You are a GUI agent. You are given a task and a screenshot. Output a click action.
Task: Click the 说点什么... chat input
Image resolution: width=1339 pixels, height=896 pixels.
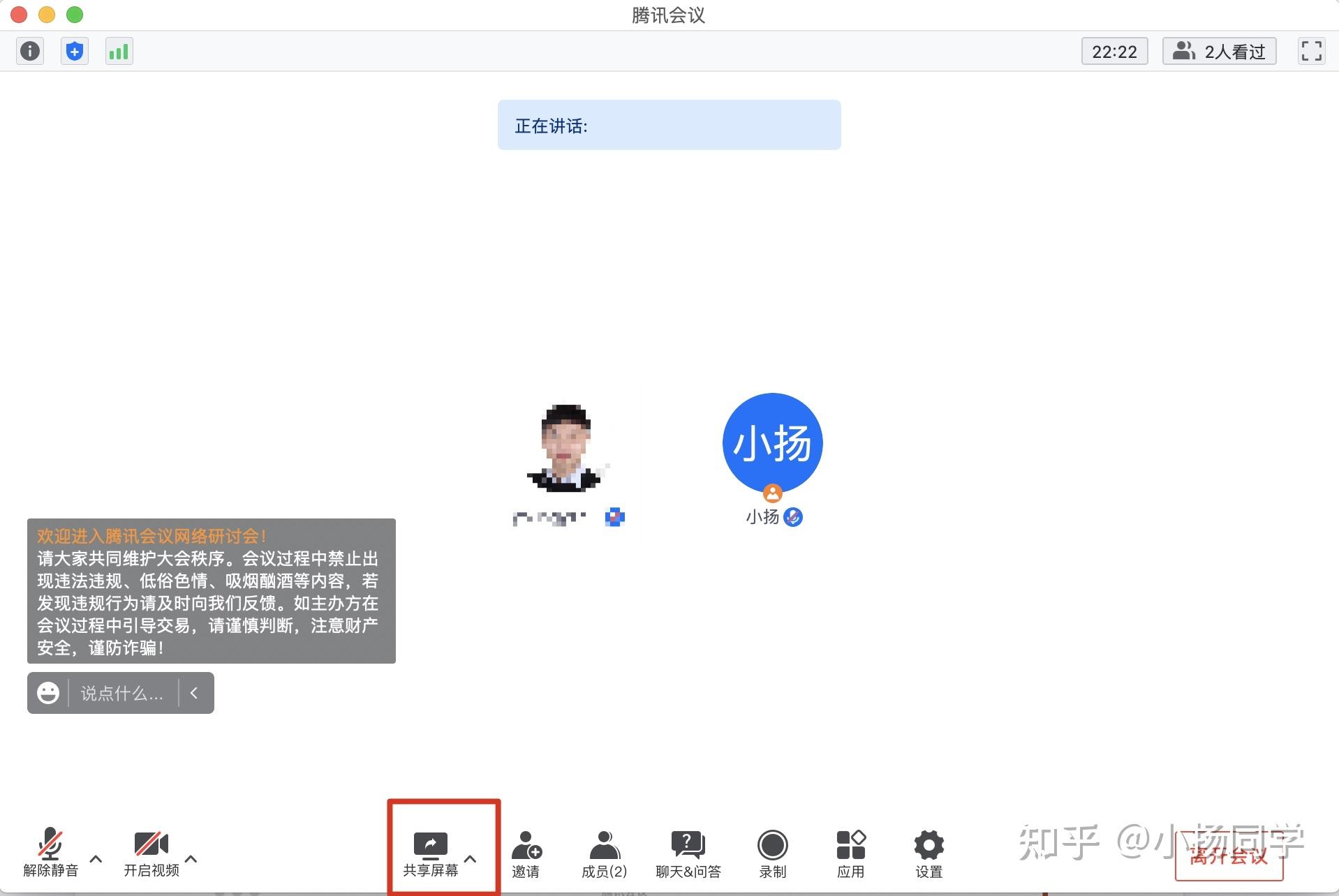(122, 693)
